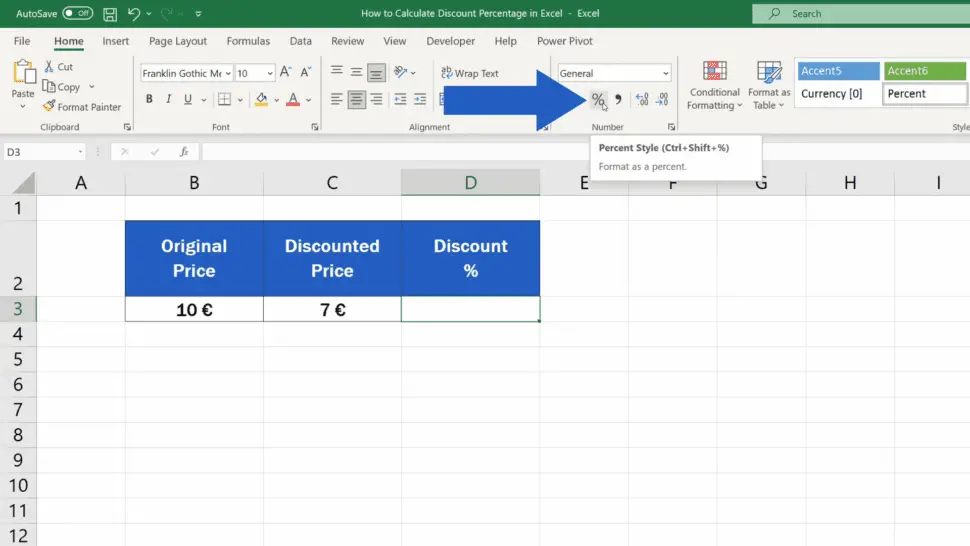This screenshot has width=970, height=546.
Task: Switch to the Formulas ribbon tab
Action: 248,41
